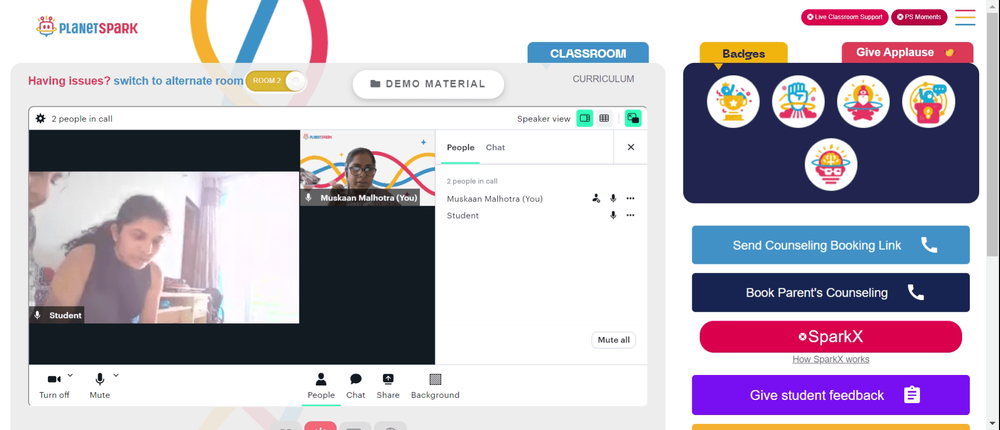
Task: Open DEMO MATERIAL folder
Action: [428, 84]
